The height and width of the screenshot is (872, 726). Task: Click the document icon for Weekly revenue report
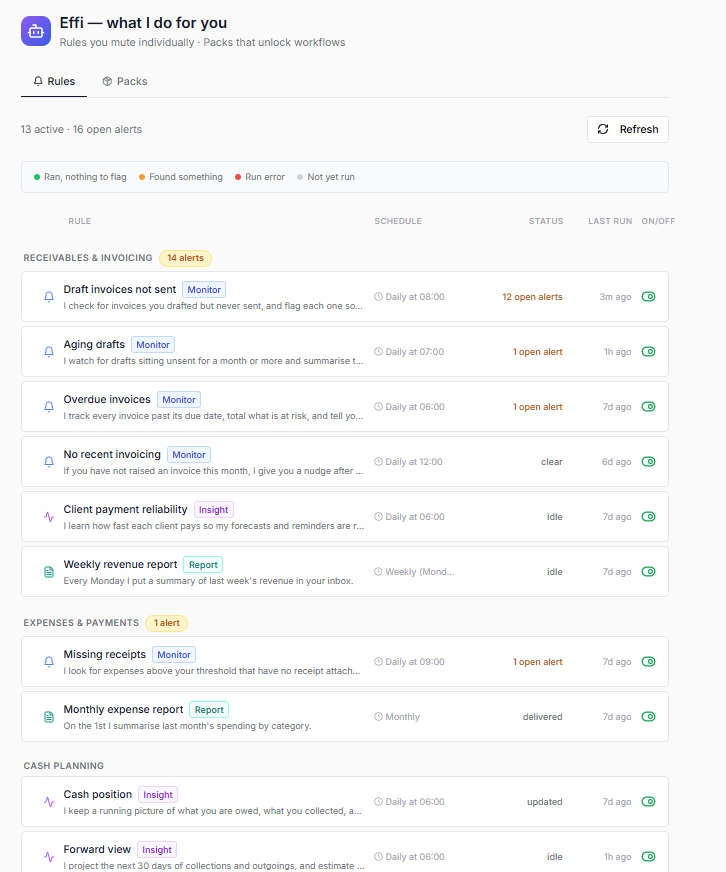point(49,572)
